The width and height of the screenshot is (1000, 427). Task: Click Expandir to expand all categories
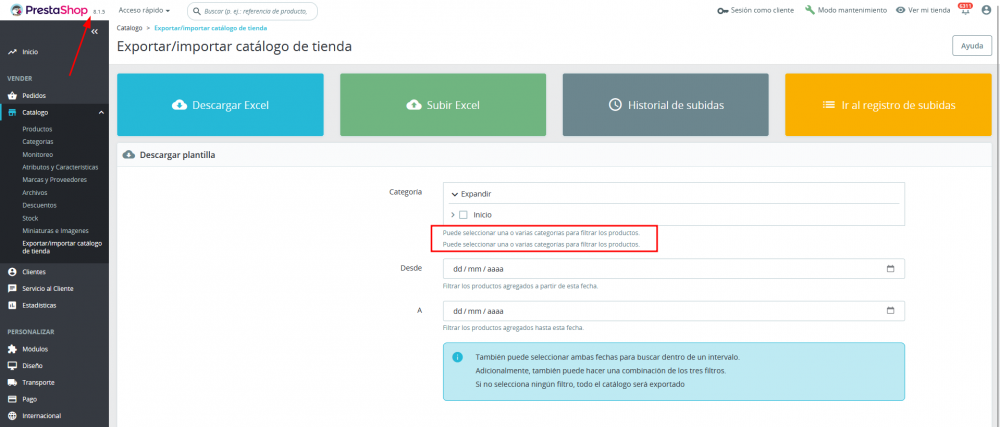(471, 194)
